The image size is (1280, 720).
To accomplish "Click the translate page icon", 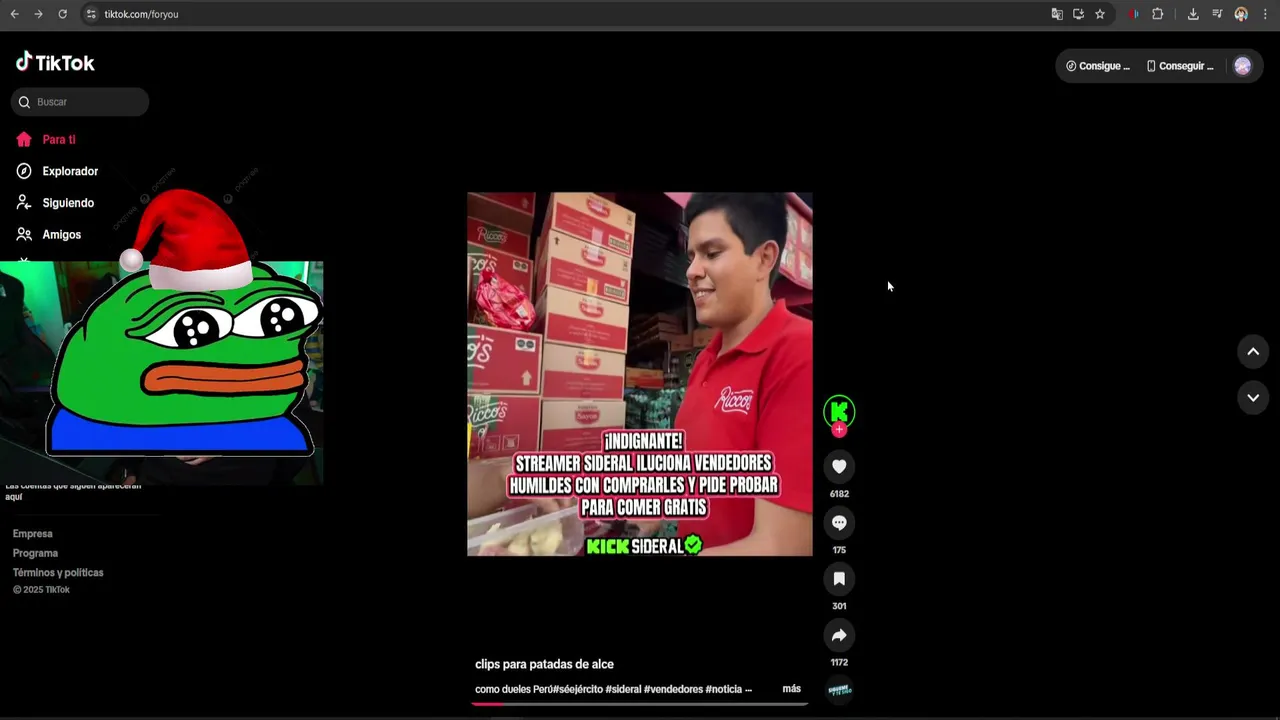I will 1057,14.
